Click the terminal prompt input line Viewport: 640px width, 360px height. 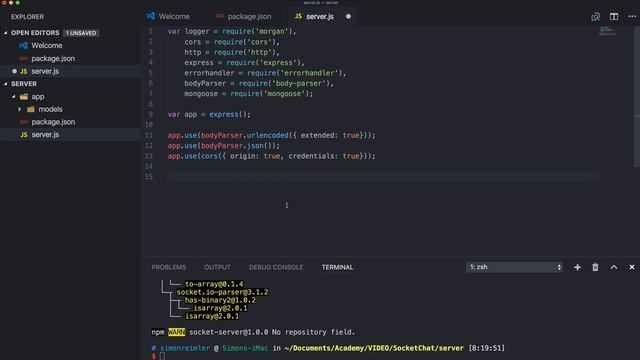click(162, 356)
